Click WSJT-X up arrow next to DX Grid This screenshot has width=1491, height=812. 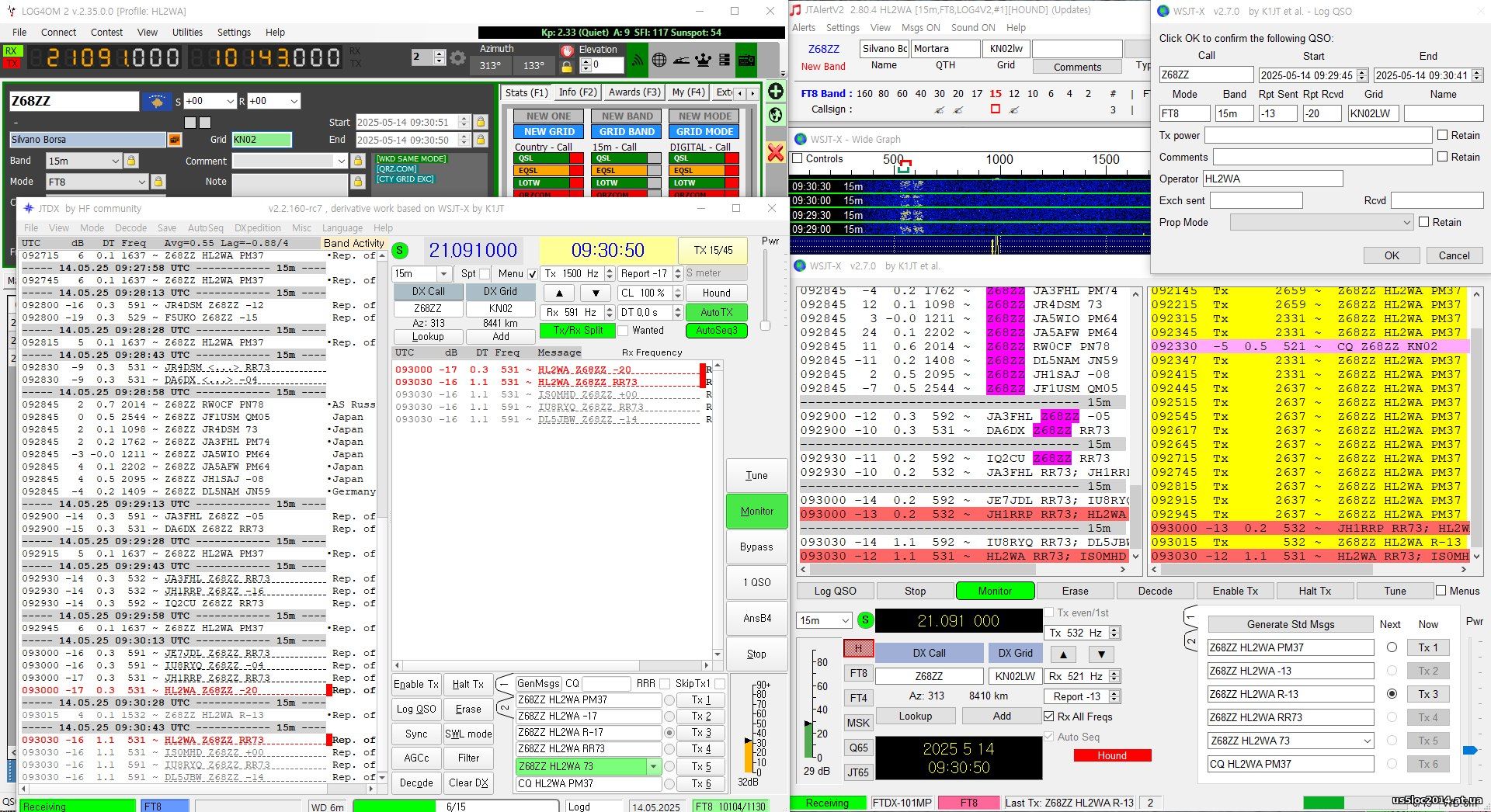(x=1063, y=654)
